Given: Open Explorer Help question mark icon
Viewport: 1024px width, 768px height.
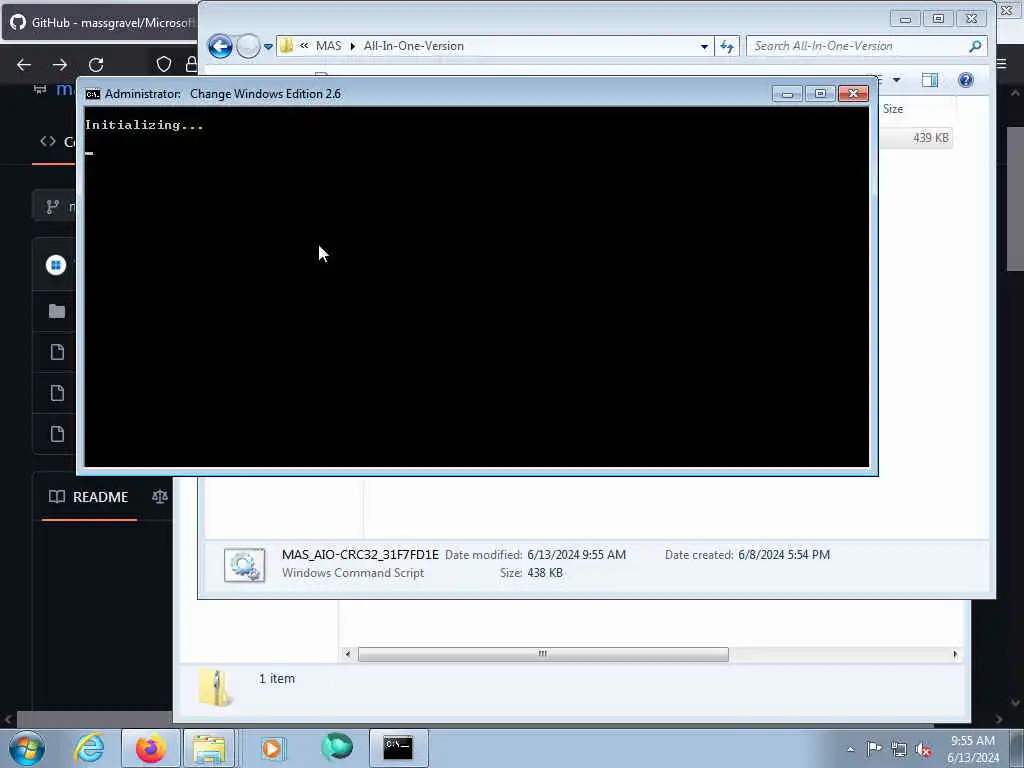Looking at the screenshot, I should pos(965,80).
